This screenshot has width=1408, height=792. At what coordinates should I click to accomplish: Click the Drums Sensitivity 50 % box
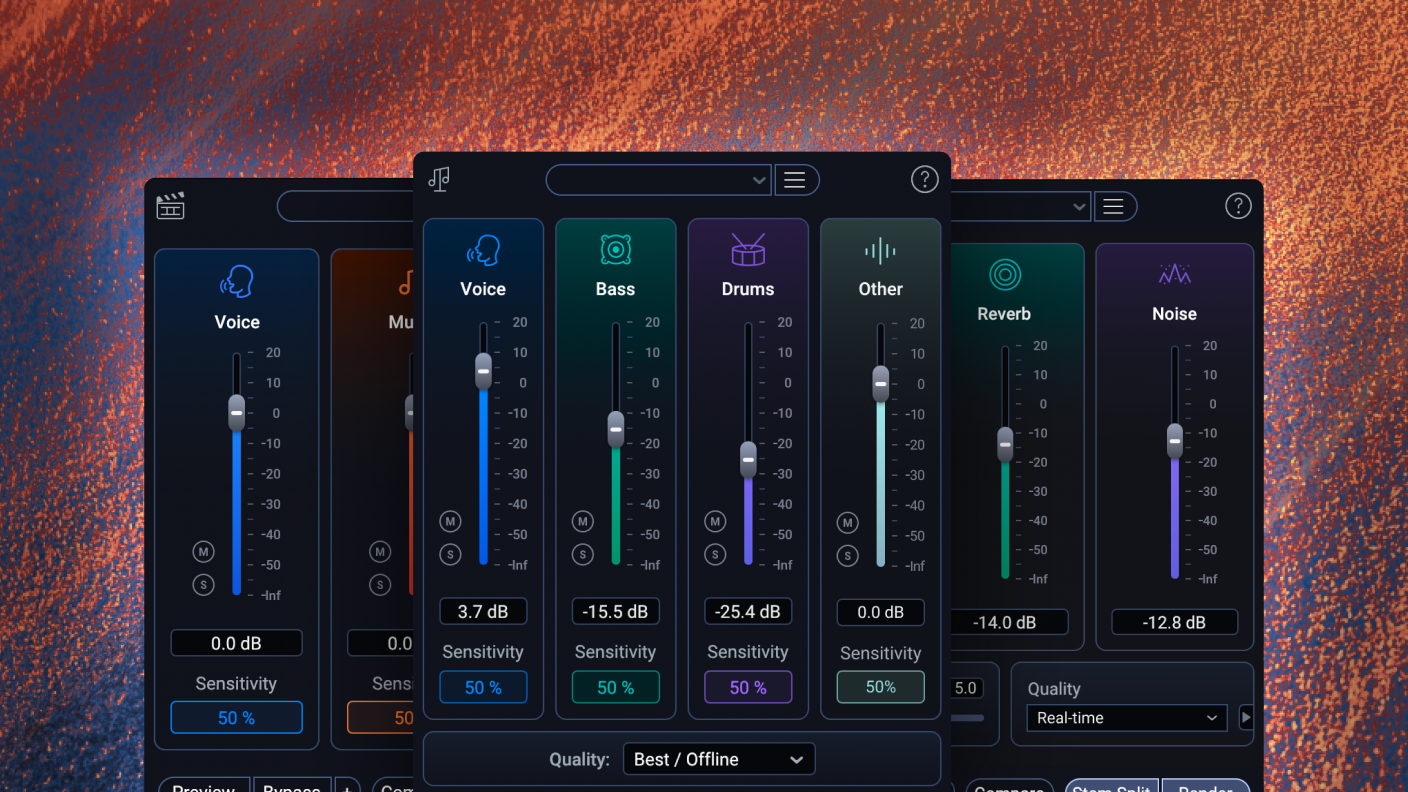[x=747, y=688]
